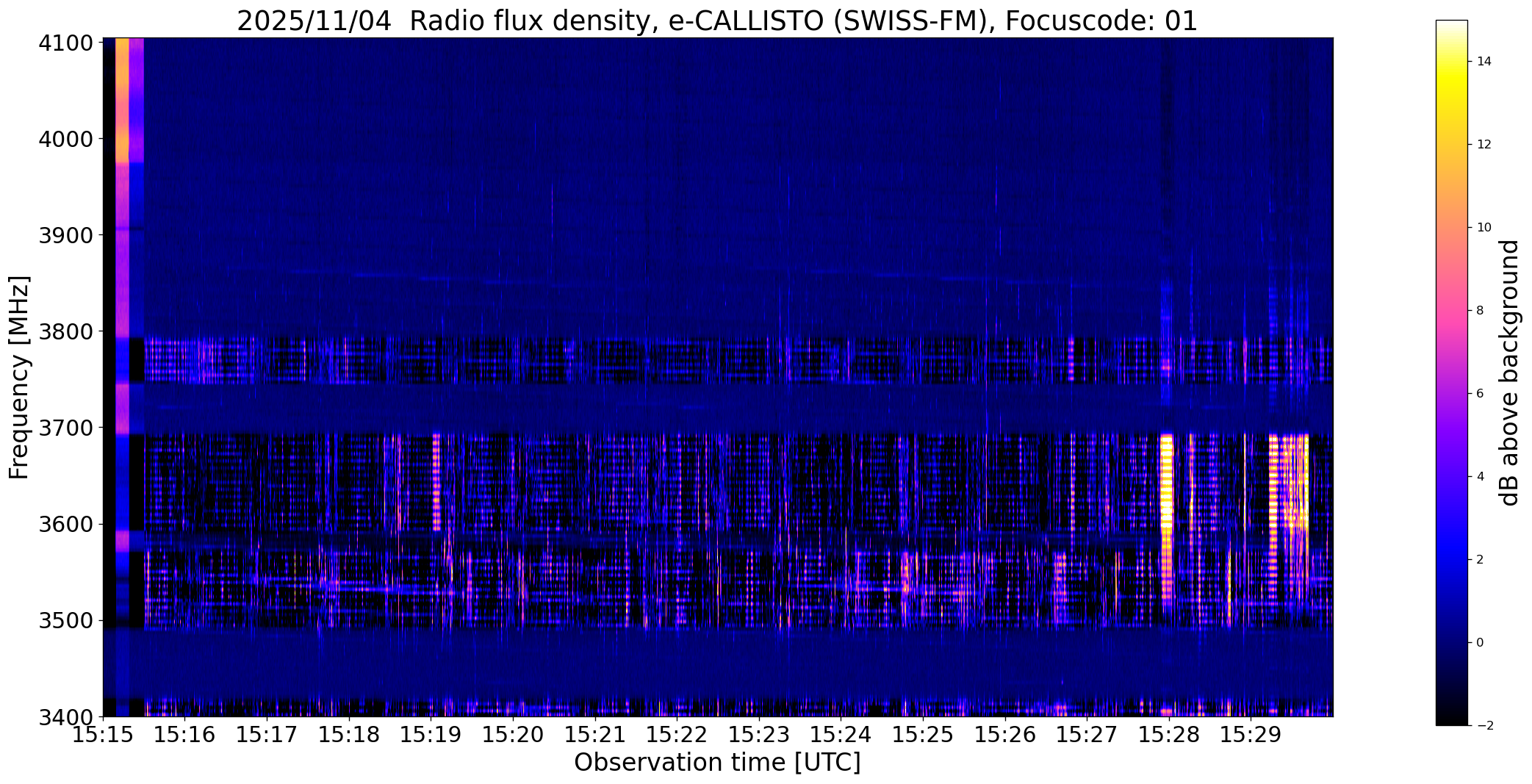Click the 15:21 time tick label
Viewport: 1532px width, 784px height.
pos(595,735)
